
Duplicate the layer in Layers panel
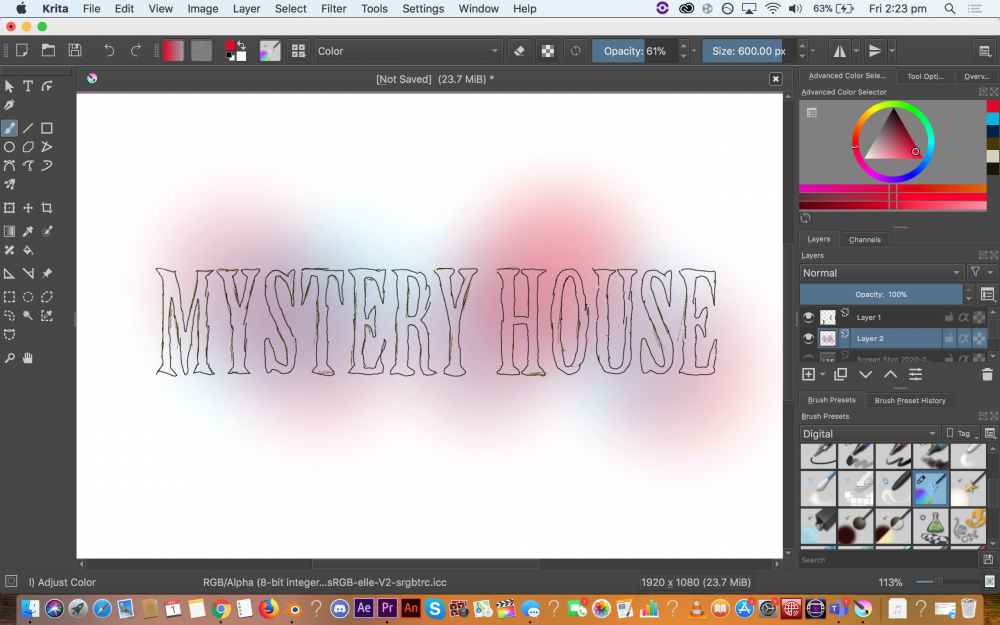coord(841,375)
